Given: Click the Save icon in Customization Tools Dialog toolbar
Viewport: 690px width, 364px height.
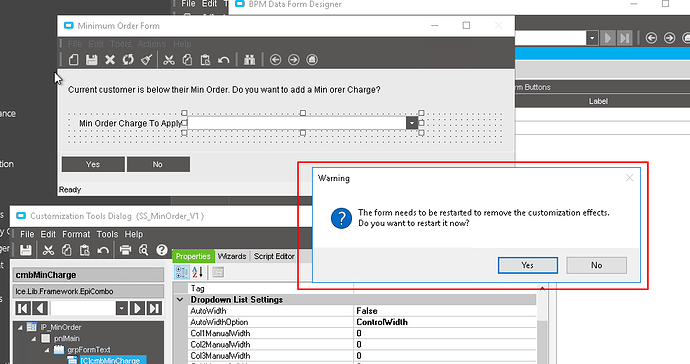Looking at the screenshot, I should click(26, 250).
